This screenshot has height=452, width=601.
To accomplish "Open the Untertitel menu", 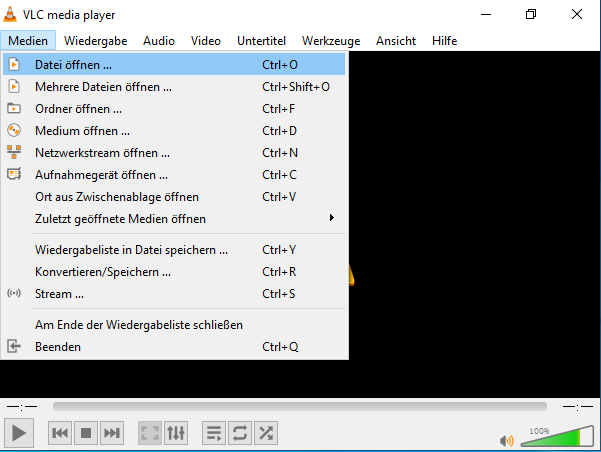I will pyautogui.click(x=261, y=41).
